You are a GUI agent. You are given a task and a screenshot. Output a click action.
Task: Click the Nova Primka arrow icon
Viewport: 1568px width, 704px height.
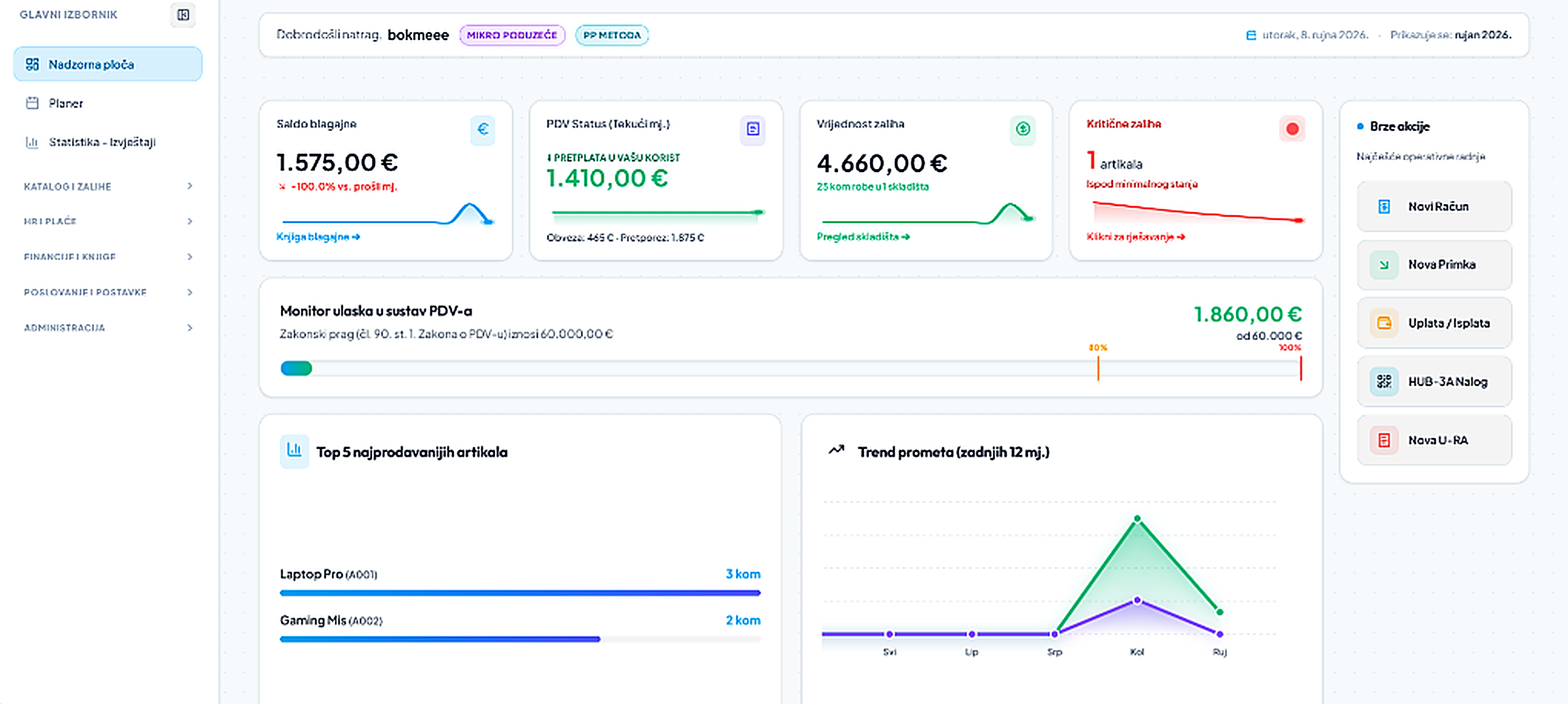click(x=1384, y=265)
